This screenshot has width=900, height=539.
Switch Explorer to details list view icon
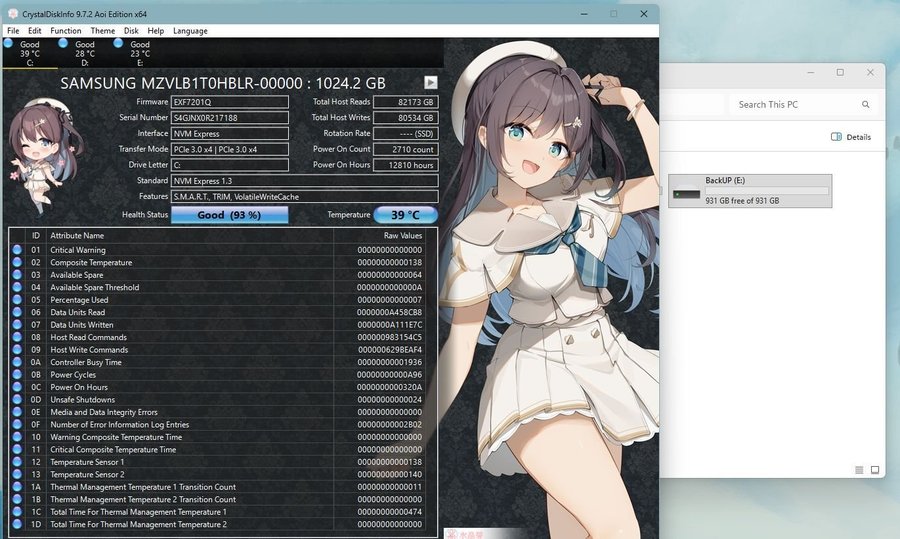[859, 470]
